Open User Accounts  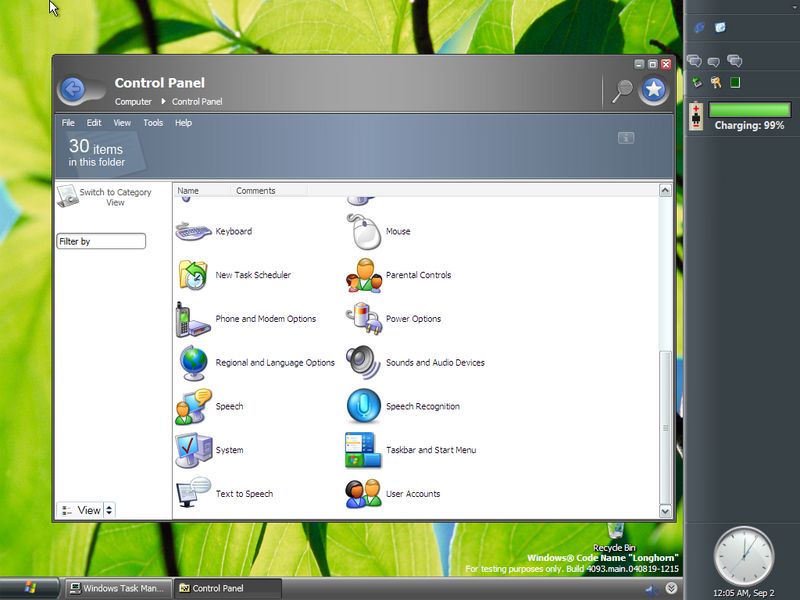click(363, 494)
